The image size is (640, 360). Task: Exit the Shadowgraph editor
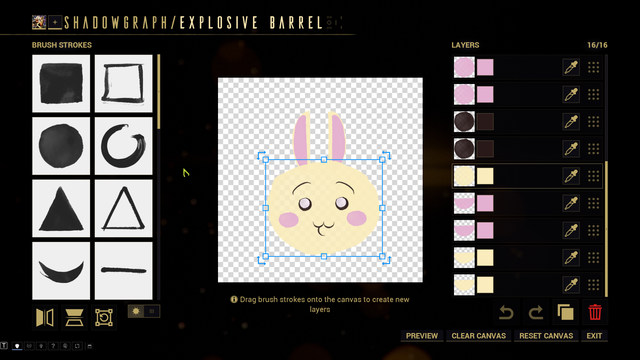[x=594, y=336]
